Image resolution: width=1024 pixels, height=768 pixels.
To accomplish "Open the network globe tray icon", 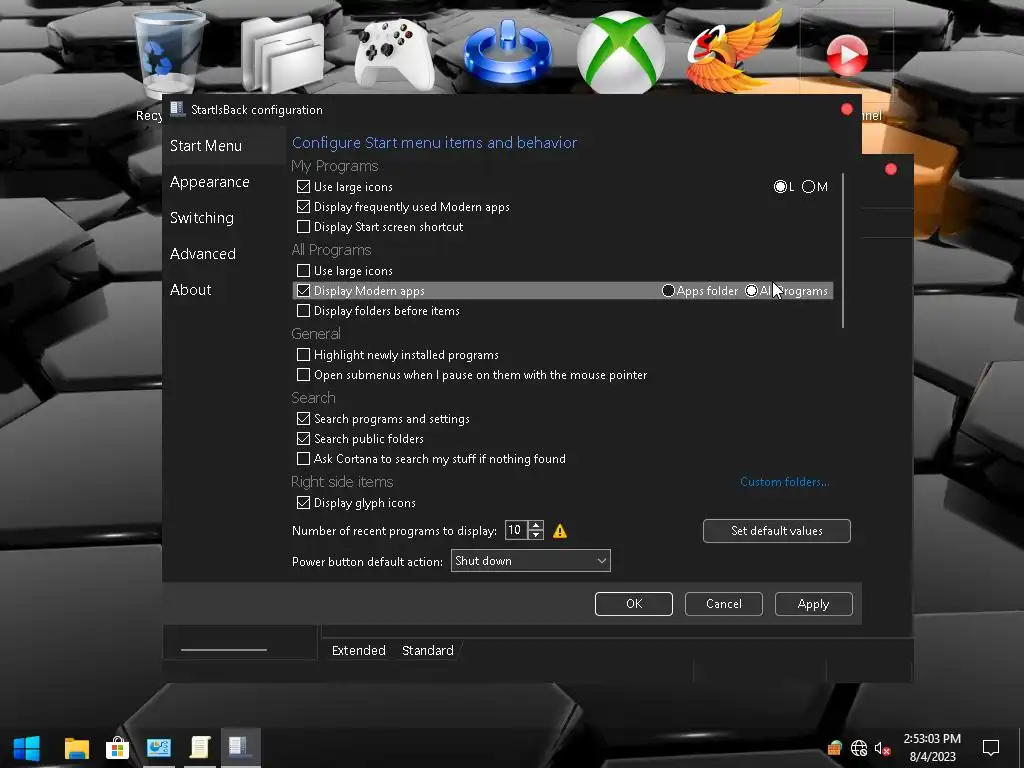I will coord(859,748).
